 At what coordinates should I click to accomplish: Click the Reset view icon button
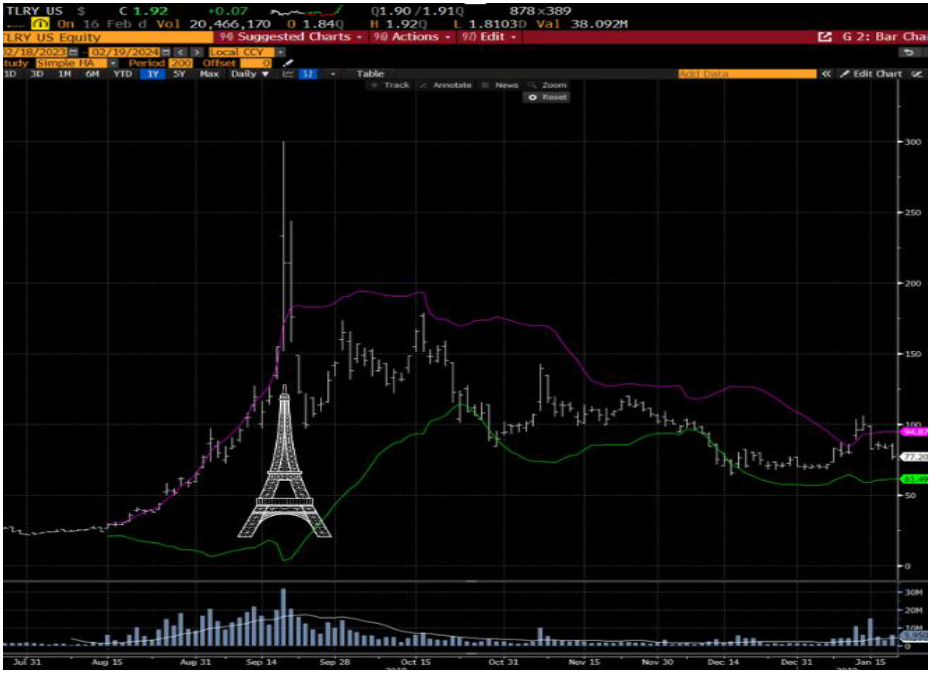[547, 97]
